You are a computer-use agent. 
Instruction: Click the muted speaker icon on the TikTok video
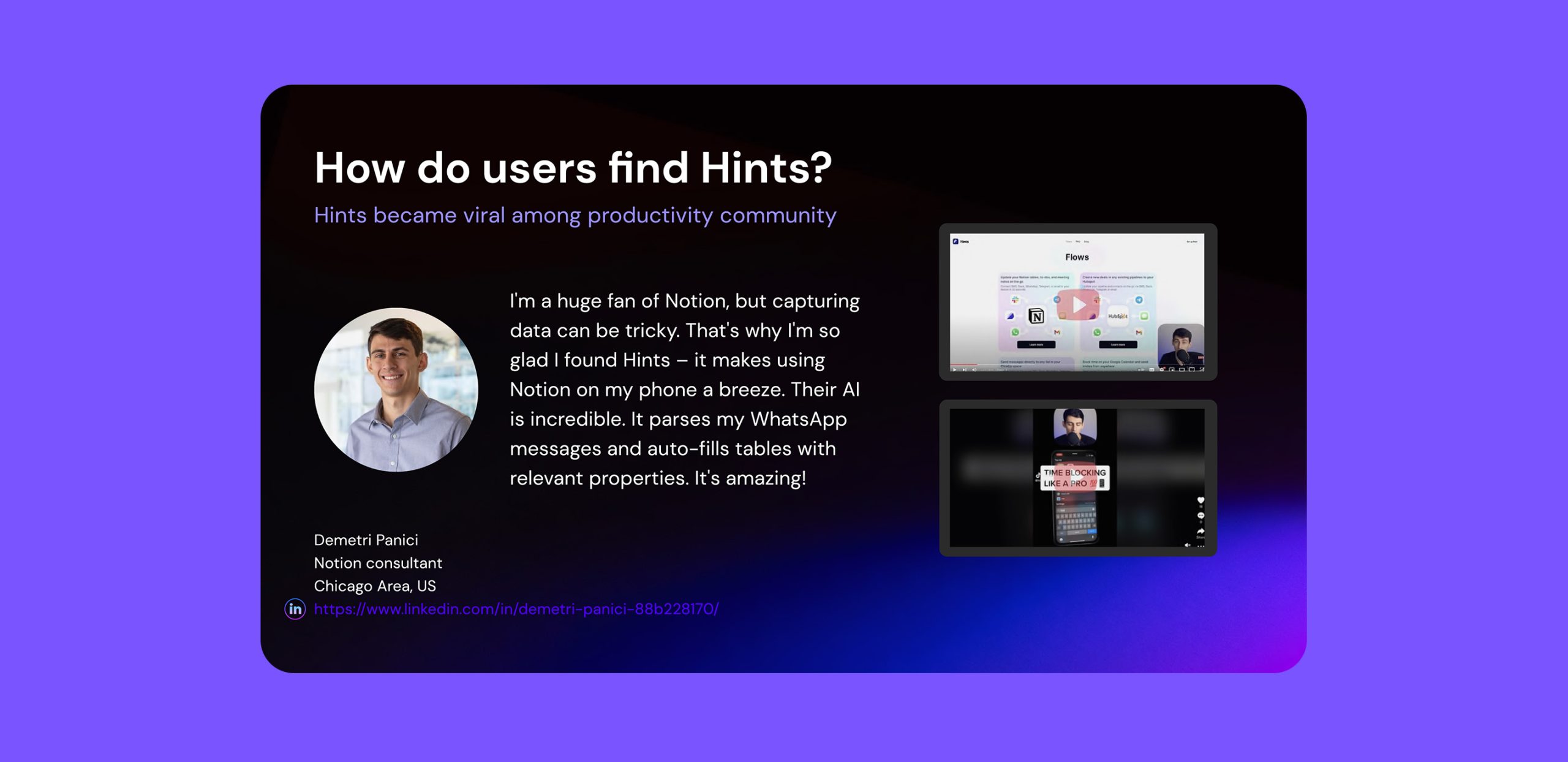1187,545
